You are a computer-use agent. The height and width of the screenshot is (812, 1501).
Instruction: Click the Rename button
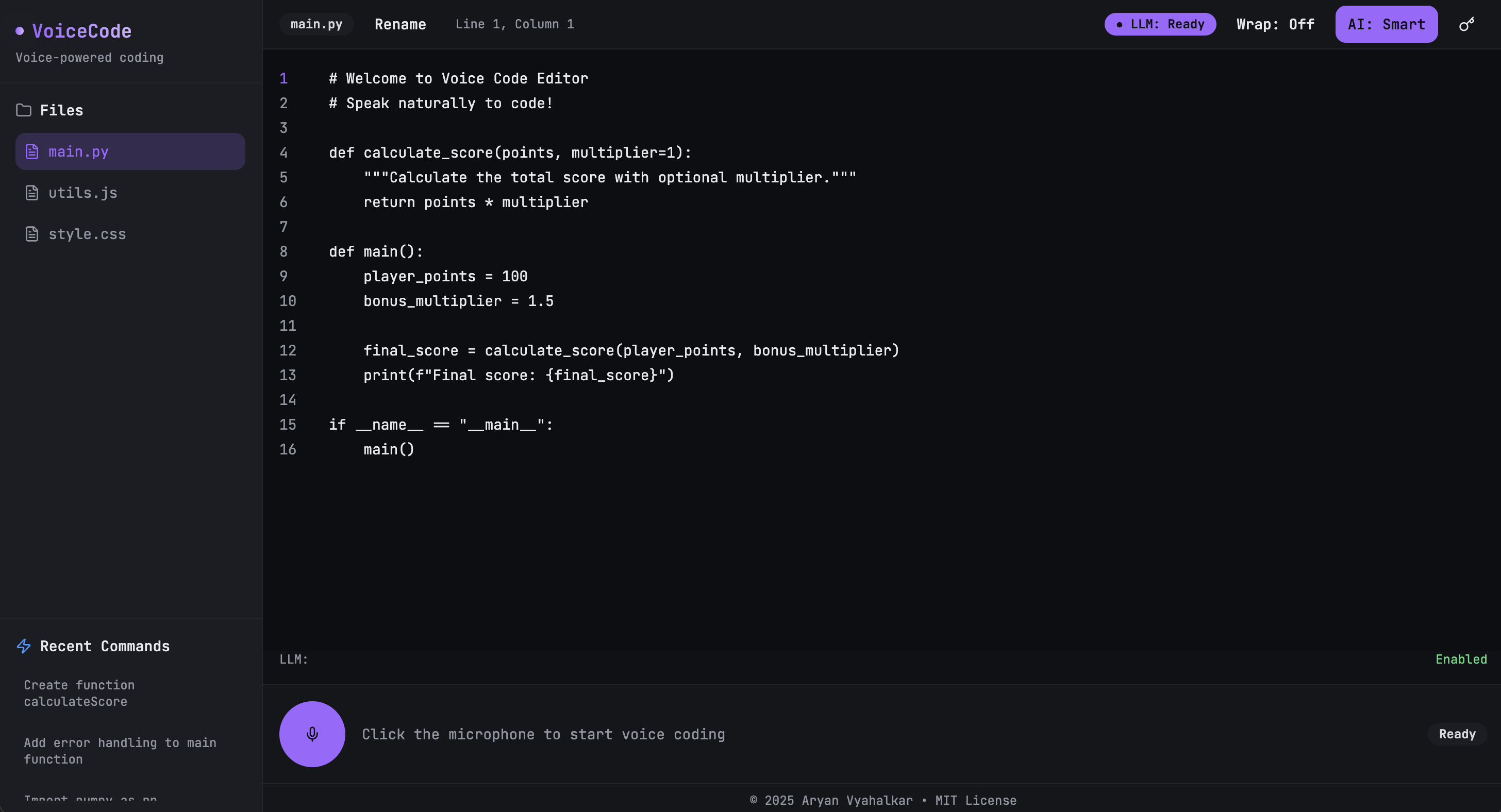click(x=399, y=24)
